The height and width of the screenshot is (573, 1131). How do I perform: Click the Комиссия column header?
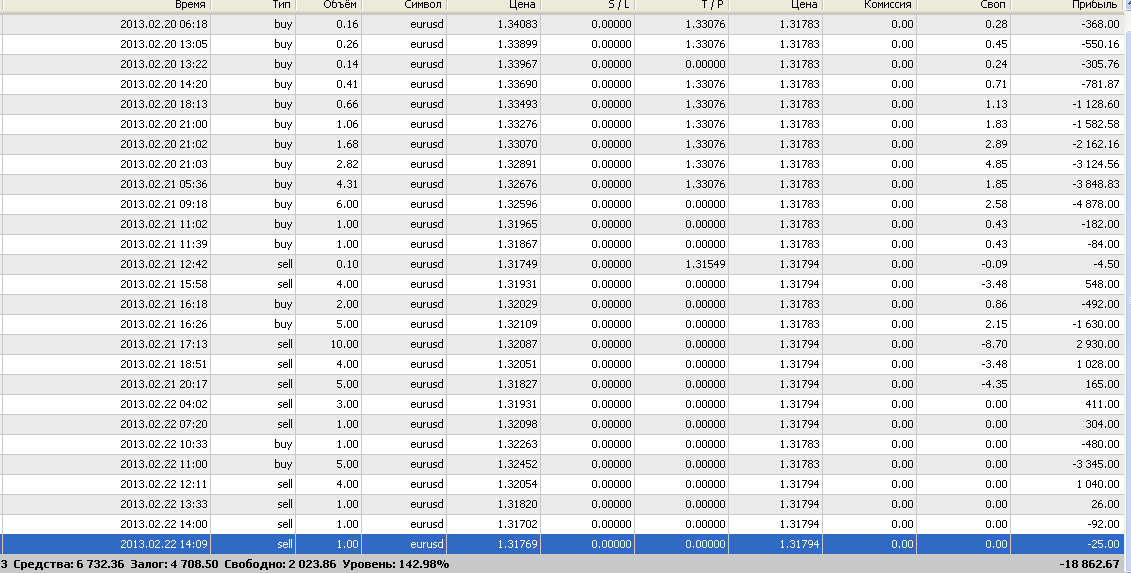(x=870, y=5)
